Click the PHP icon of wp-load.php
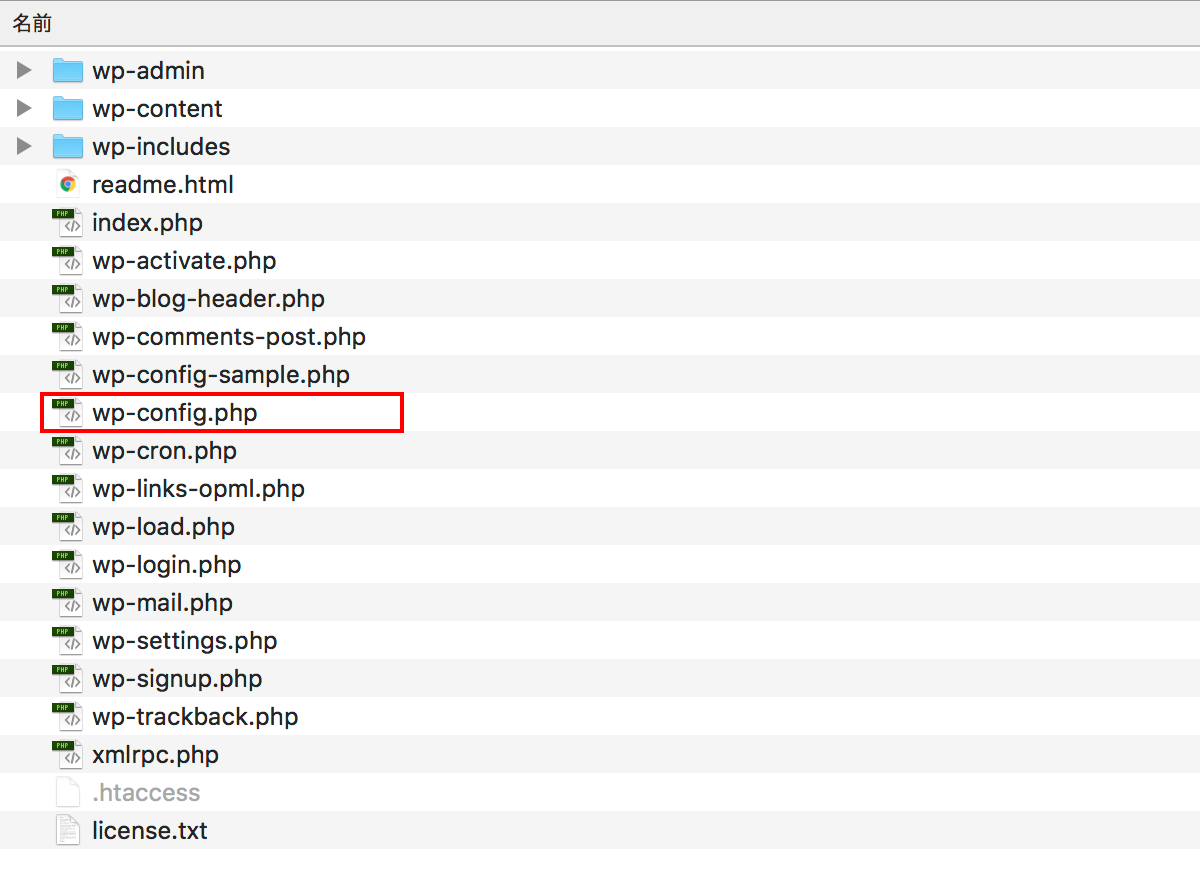 pyautogui.click(x=67, y=526)
